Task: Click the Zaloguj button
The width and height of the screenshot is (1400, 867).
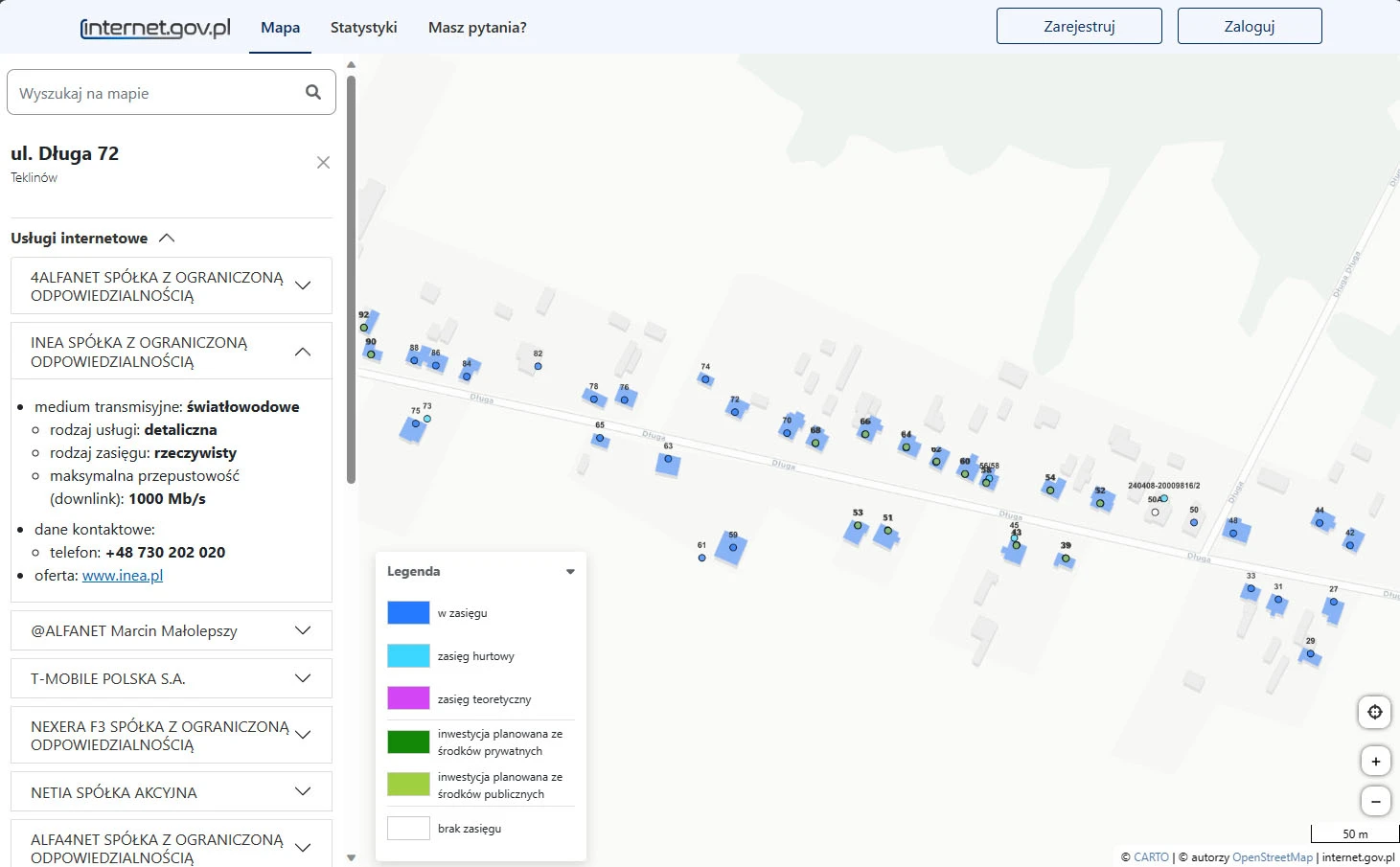Action: (x=1250, y=26)
